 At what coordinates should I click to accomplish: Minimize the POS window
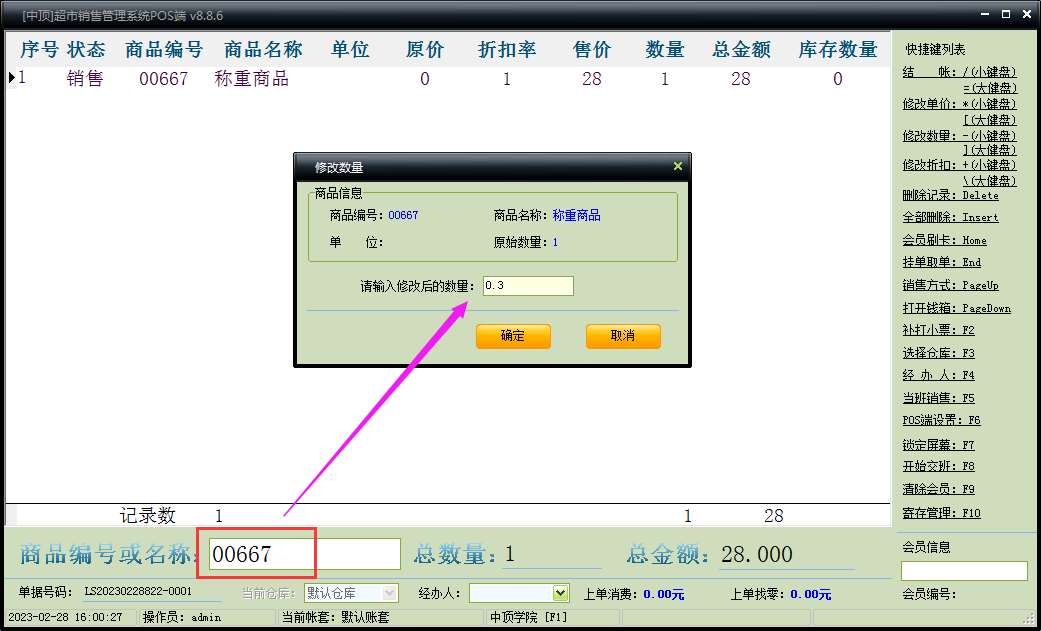click(x=987, y=14)
